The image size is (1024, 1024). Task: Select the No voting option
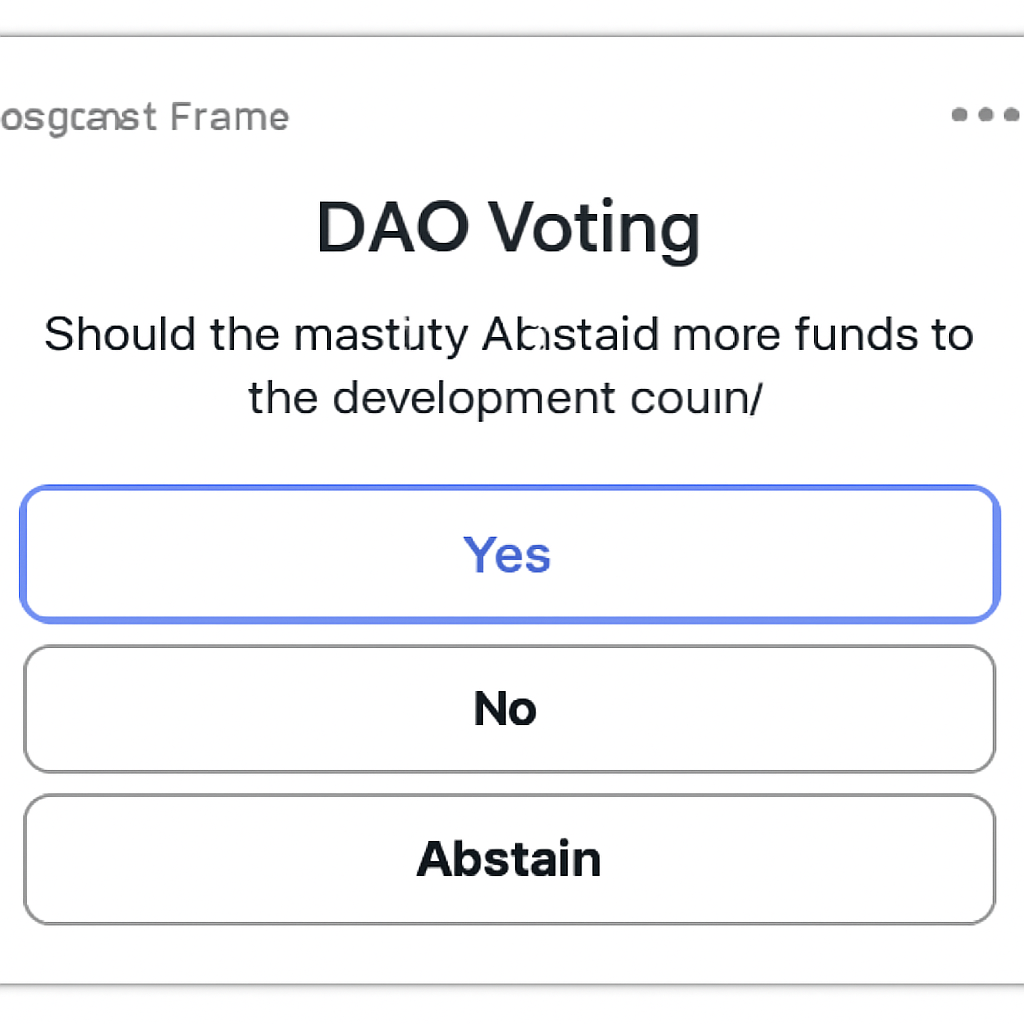pos(508,708)
